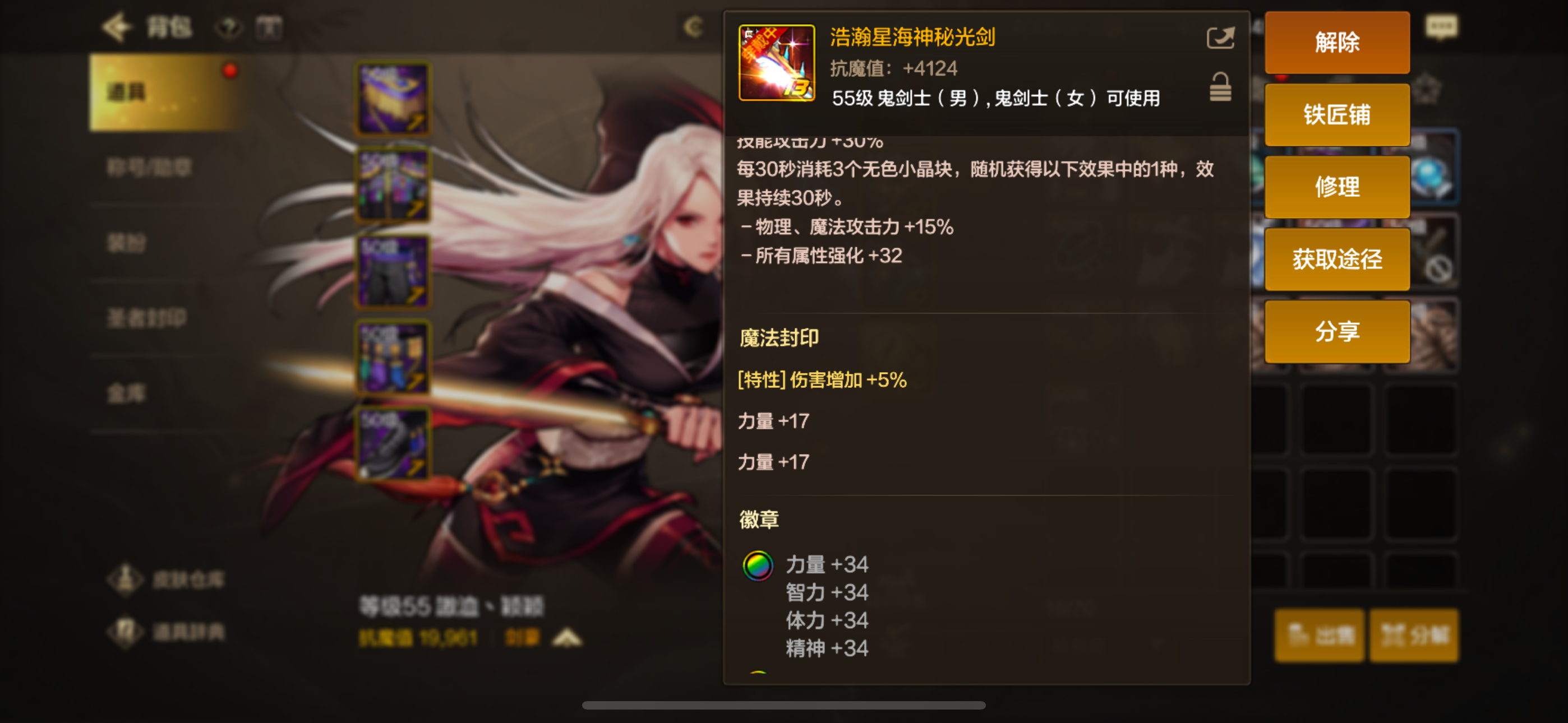Click the rainbow emblem gem icon
The height and width of the screenshot is (723, 1568).
[757, 566]
